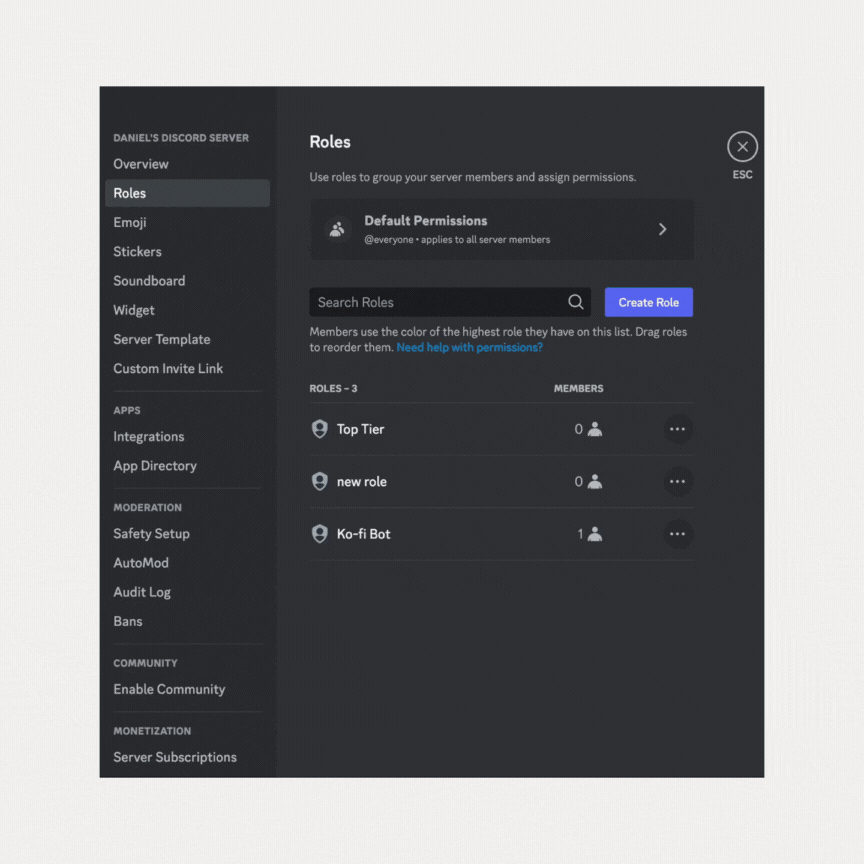The width and height of the screenshot is (864, 864).
Task: Select Audit Log under Moderation
Action: tap(142, 592)
